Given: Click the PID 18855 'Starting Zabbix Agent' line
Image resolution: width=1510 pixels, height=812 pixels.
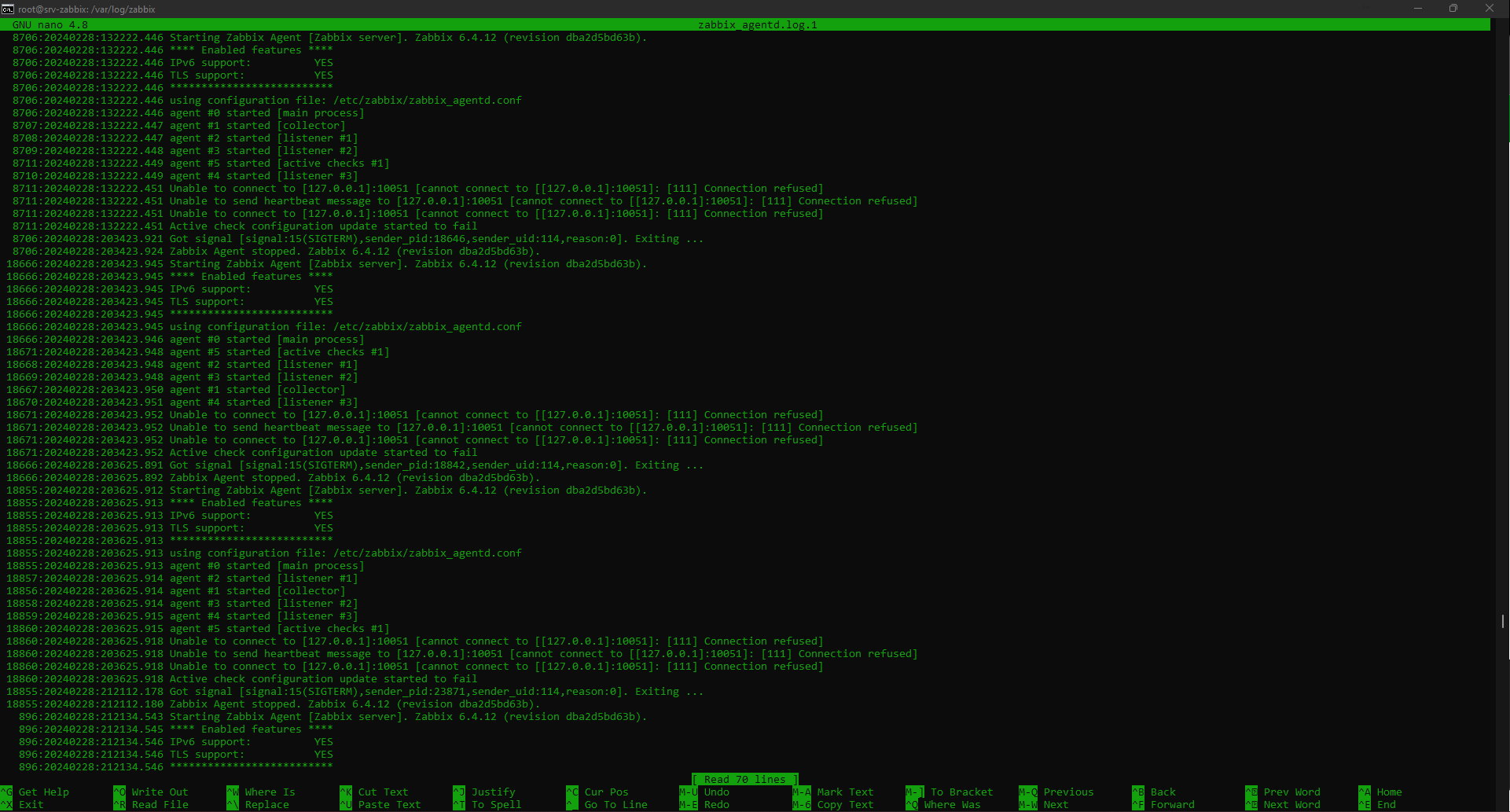Looking at the screenshot, I should tap(327, 491).
